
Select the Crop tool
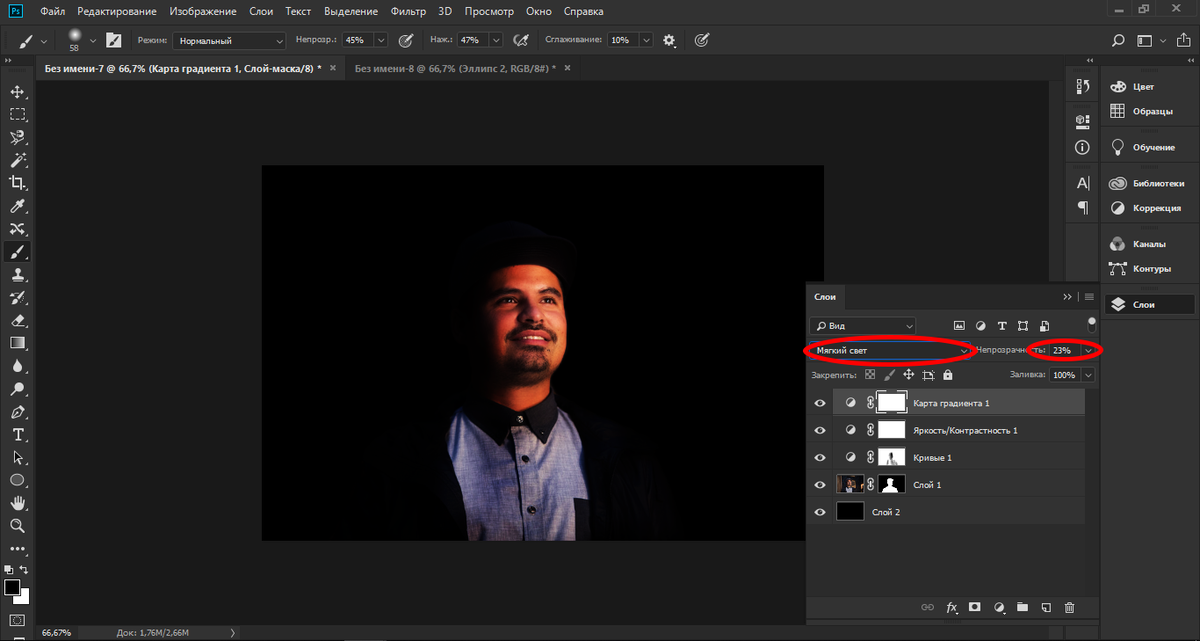(17, 182)
